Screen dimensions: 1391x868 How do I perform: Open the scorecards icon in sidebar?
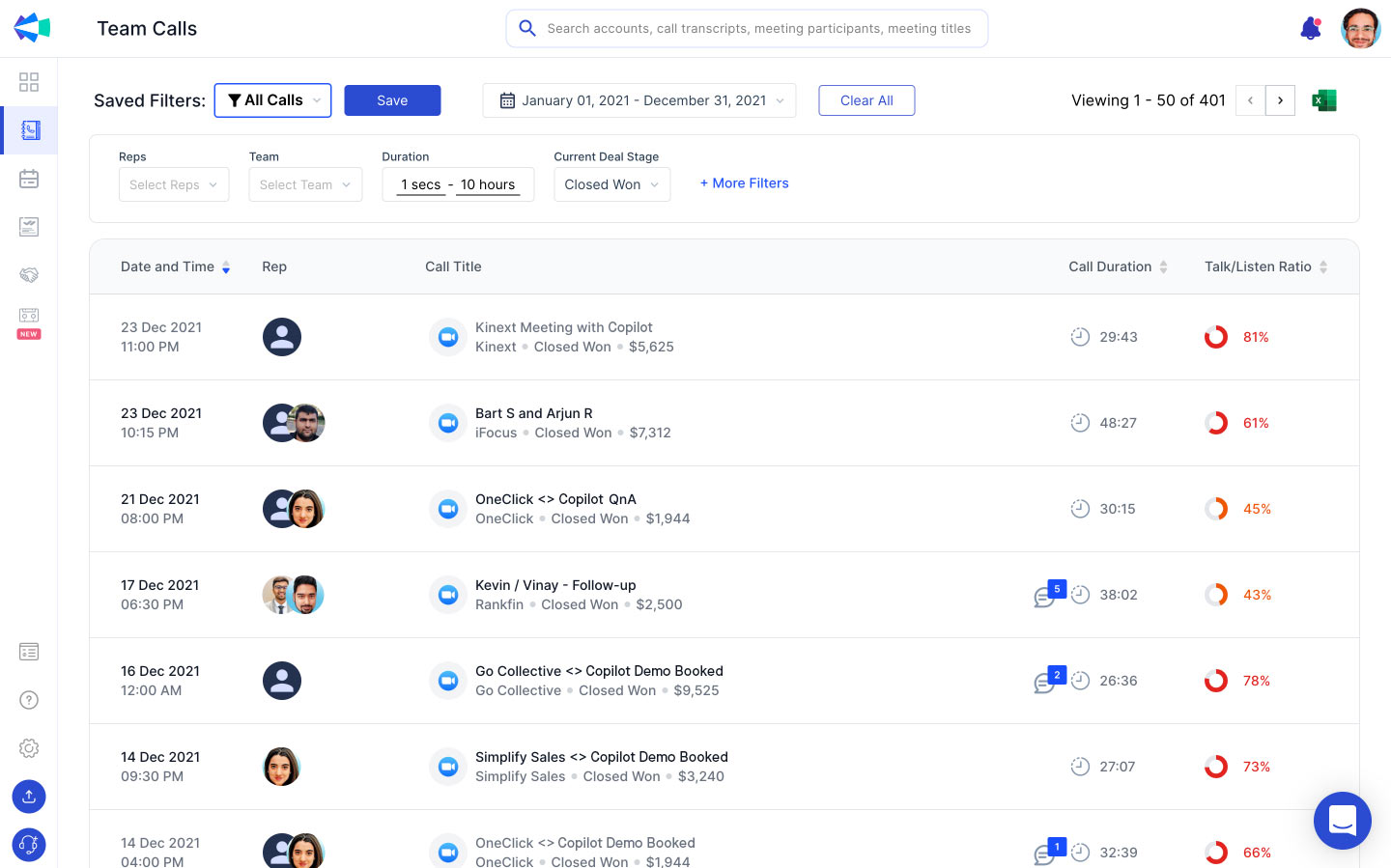(x=29, y=227)
